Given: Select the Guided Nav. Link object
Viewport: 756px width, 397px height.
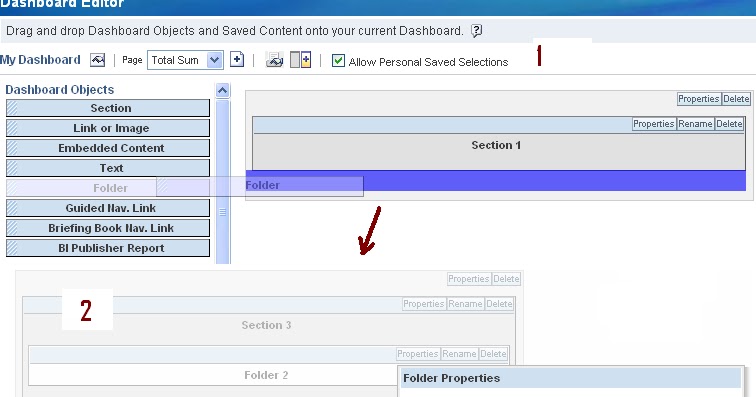Looking at the screenshot, I should tap(108, 208).
